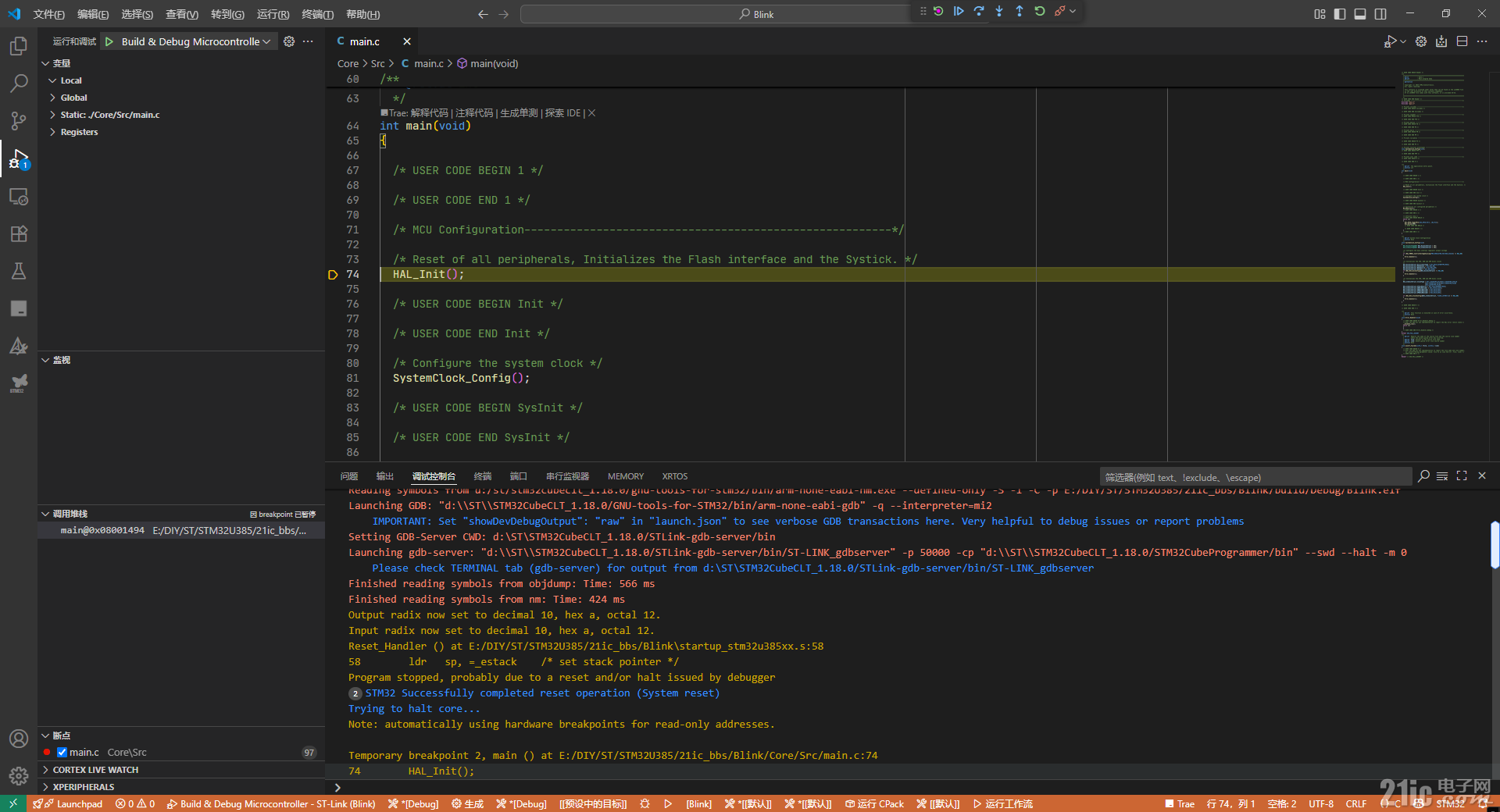1500x812 pixels.
Task: Click the UTF-8 encoding status item
Action: [x=1321, y=803]
